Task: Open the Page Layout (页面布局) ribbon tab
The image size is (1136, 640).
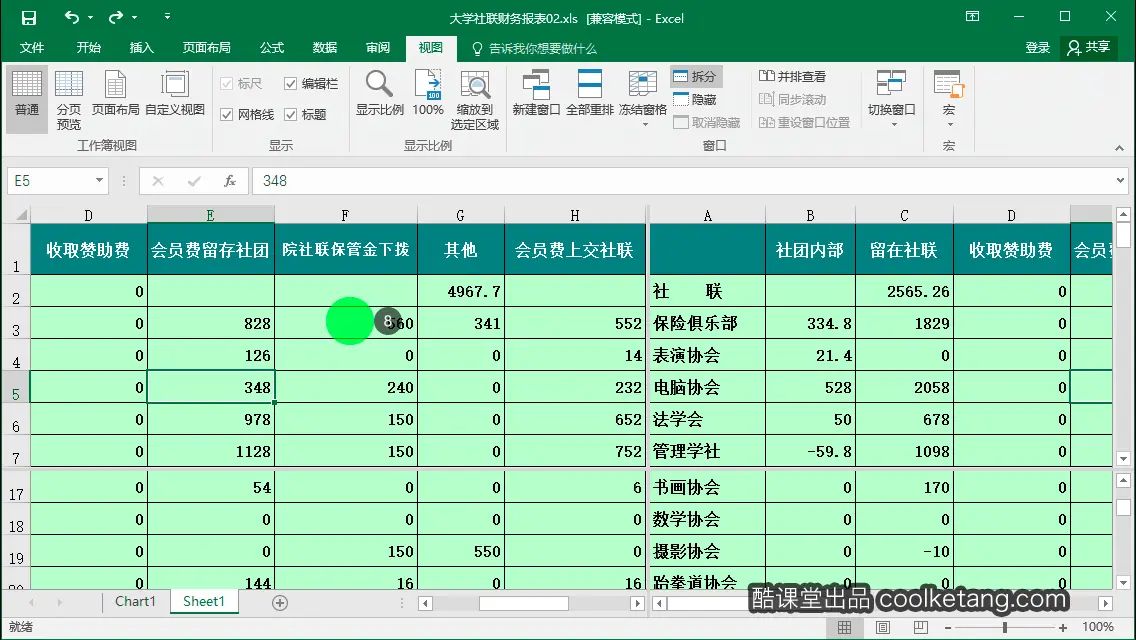Action: 206,48
